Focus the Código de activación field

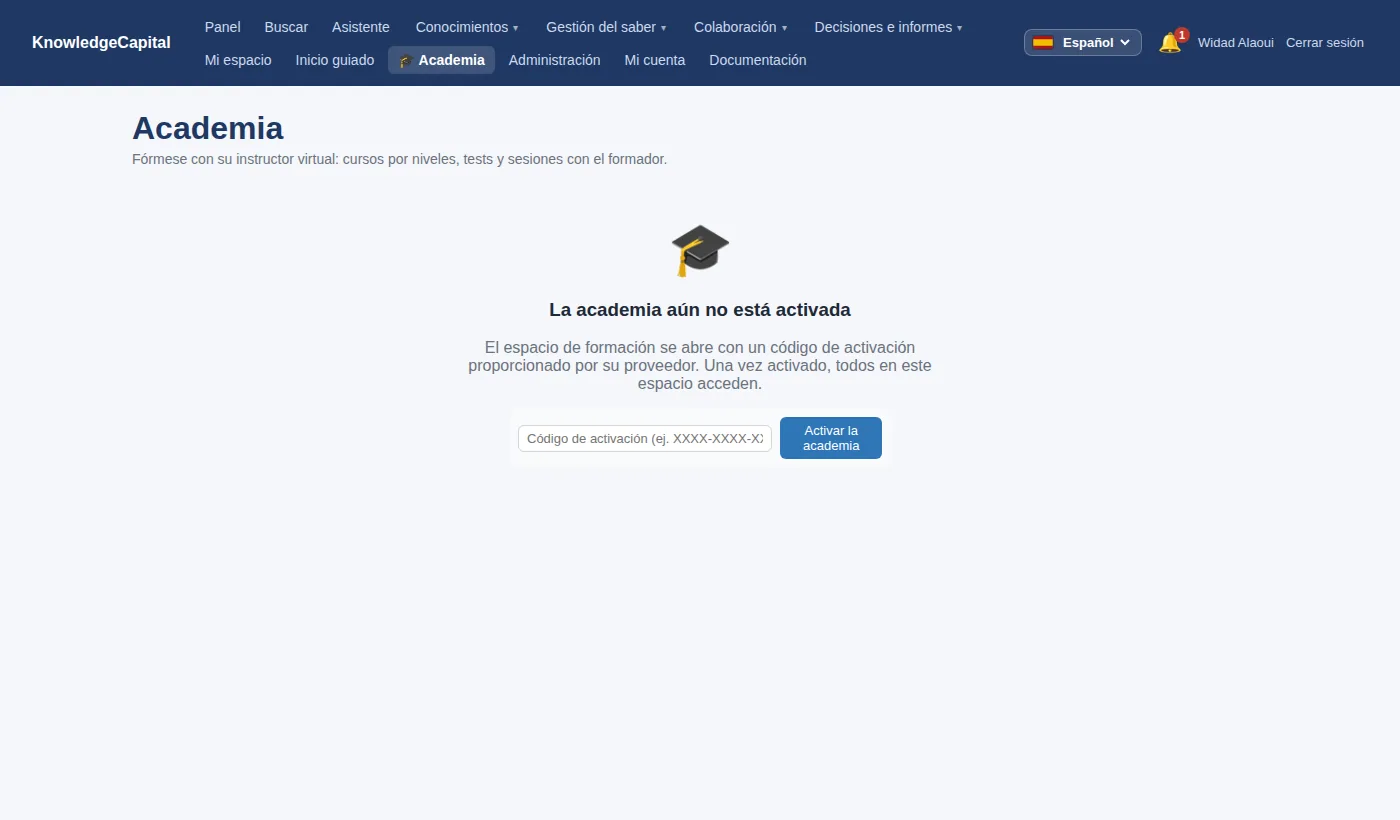point(645,438)
